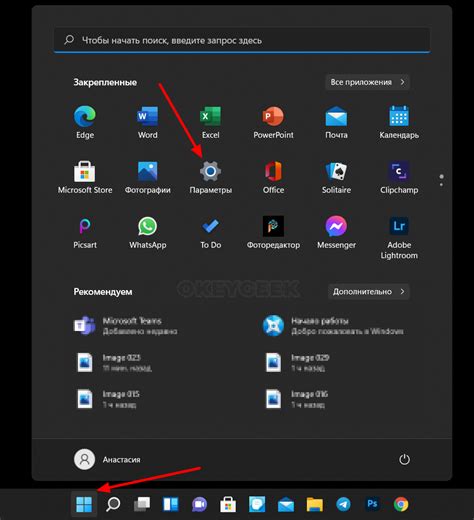The height and width of the screenshot is (520, 474).
Task: Open taskbar Search magnifier
Action: click(x=113, y=504)
